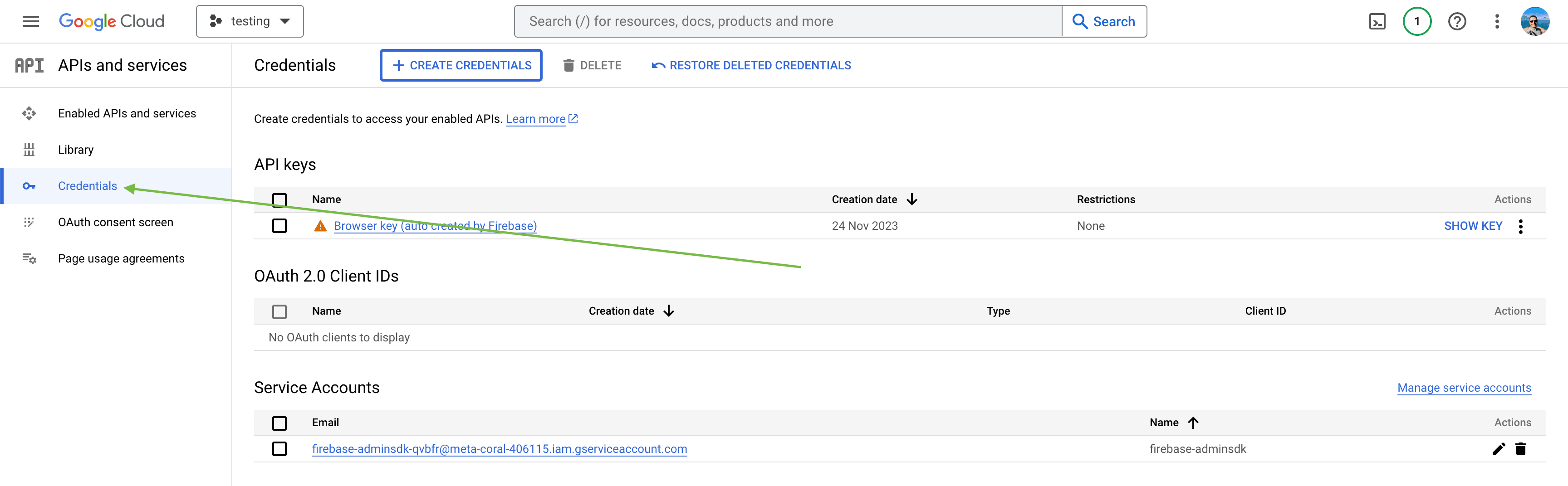The width and height of the screenshot is (1568, 486).
Task: Check the Browser key row checkbox
Action: 279,226
